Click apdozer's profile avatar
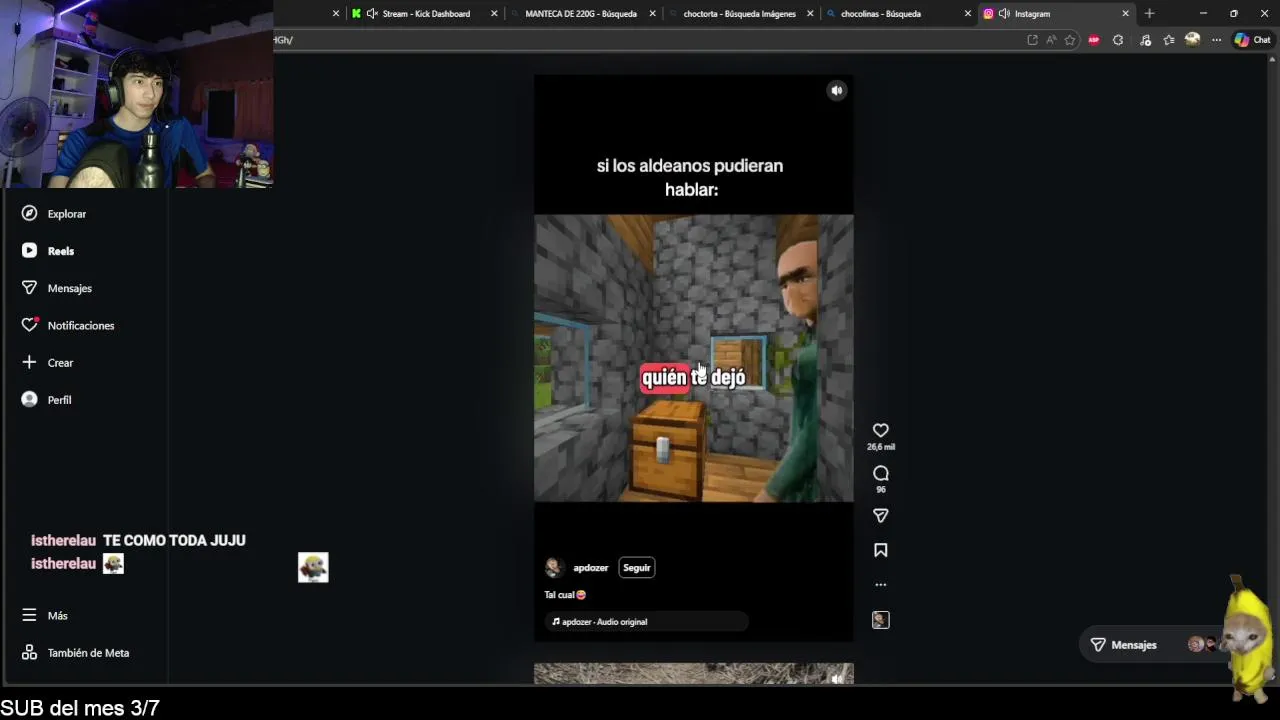This screenshot has height=720, width=1280. click(554, 567)
